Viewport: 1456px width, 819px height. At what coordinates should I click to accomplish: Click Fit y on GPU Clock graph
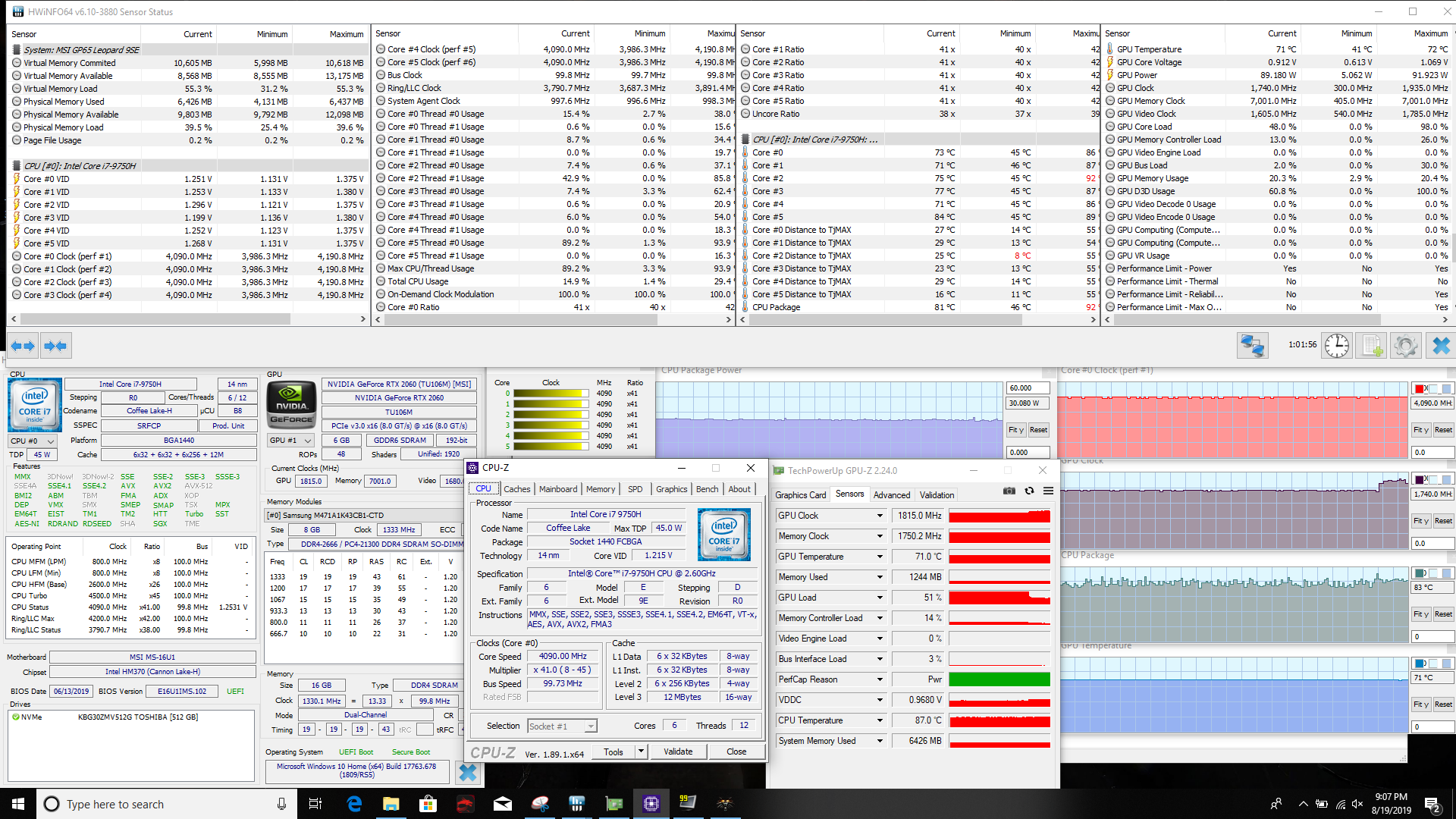coord(1420,521)
